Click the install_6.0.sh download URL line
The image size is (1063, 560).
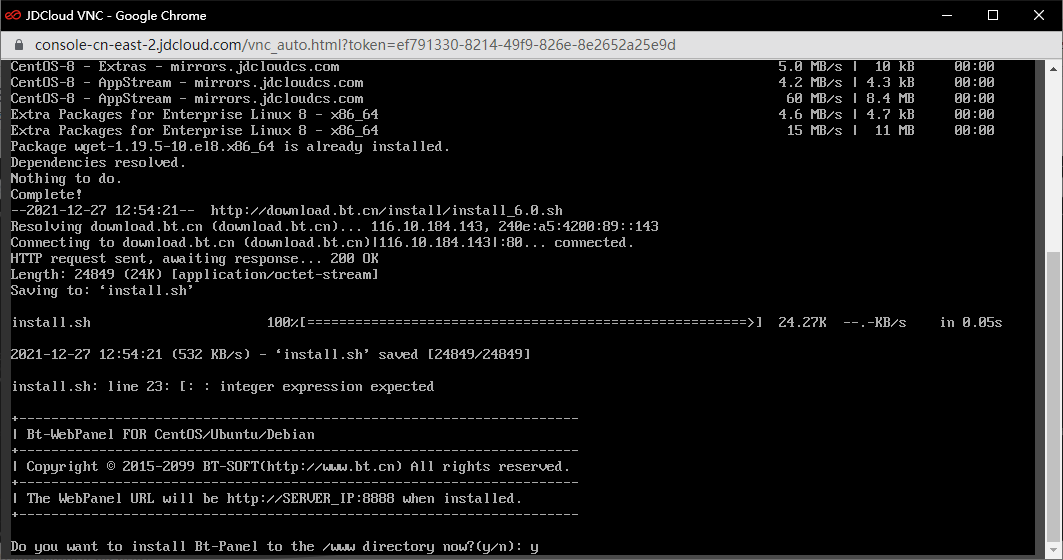pyautogui.click(x=286, y=211)
